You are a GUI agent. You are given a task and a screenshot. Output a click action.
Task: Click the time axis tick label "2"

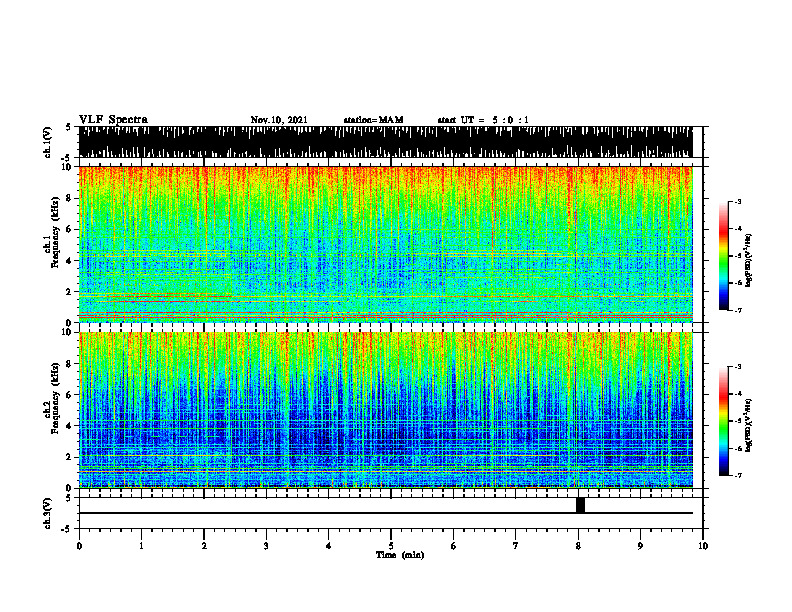204,546
